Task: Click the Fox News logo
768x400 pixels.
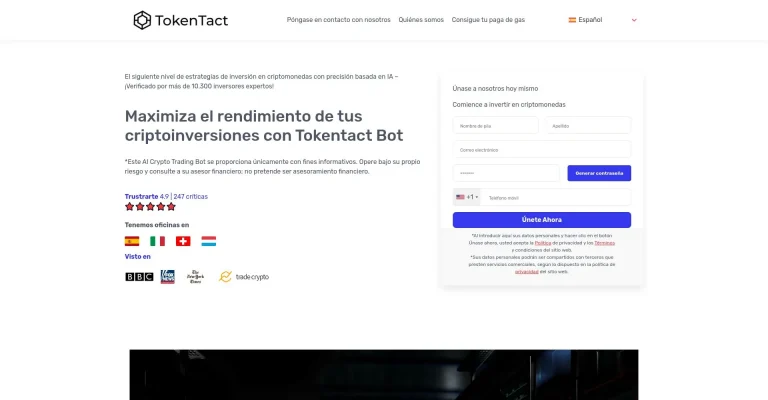Action: [168, 277]
